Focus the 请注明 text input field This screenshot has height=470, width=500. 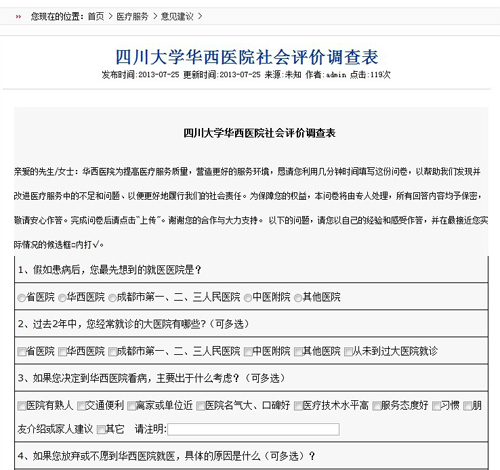click(x=253, y=429)
